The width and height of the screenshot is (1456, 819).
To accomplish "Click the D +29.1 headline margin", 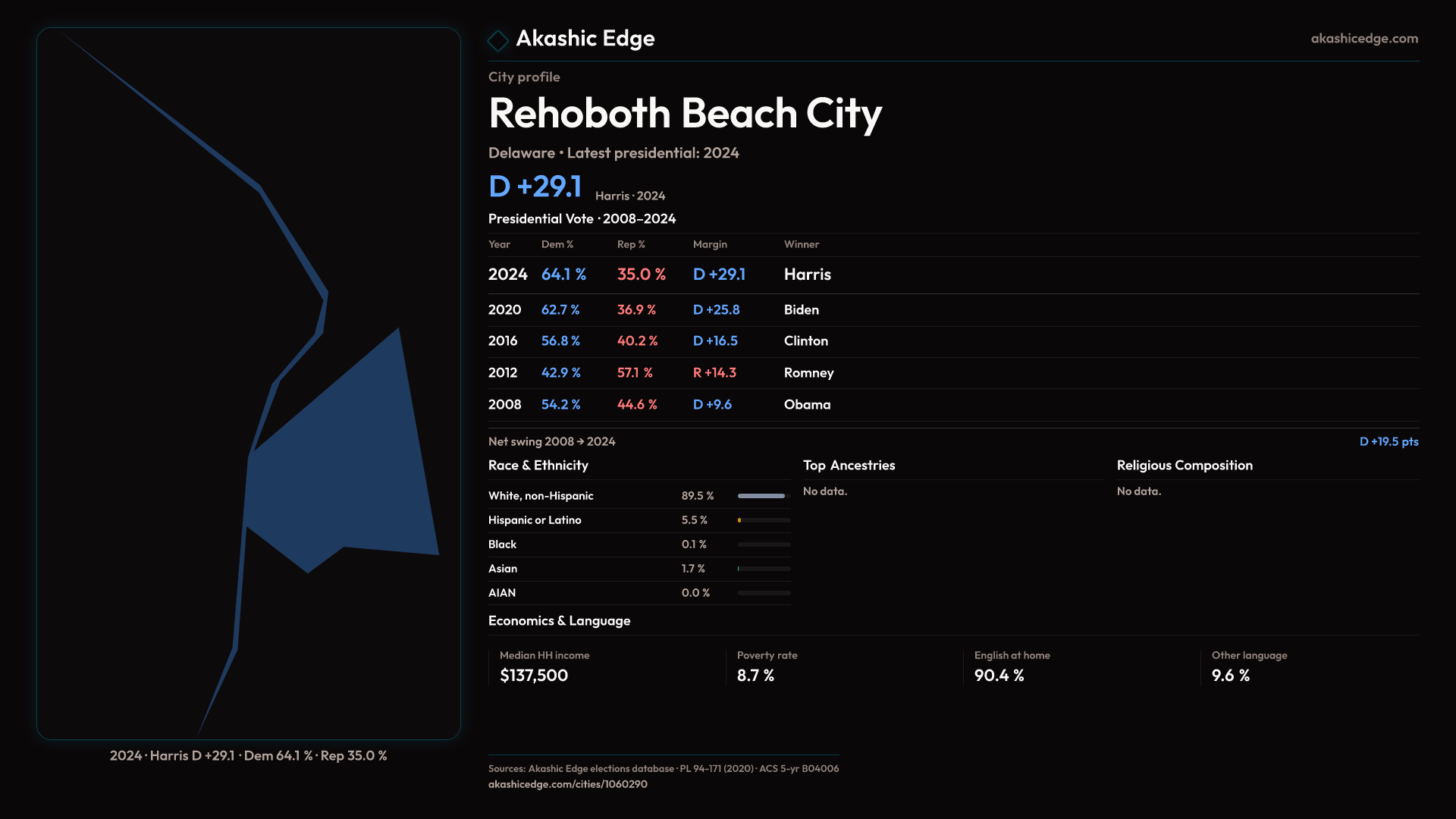I will 535,187.
